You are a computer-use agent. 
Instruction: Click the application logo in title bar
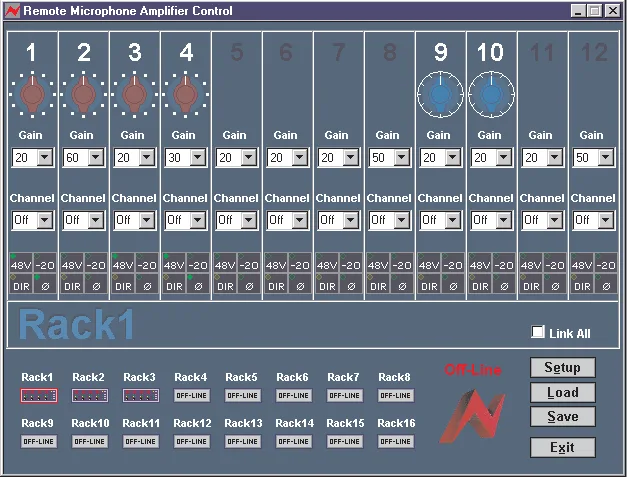(12, 10)
